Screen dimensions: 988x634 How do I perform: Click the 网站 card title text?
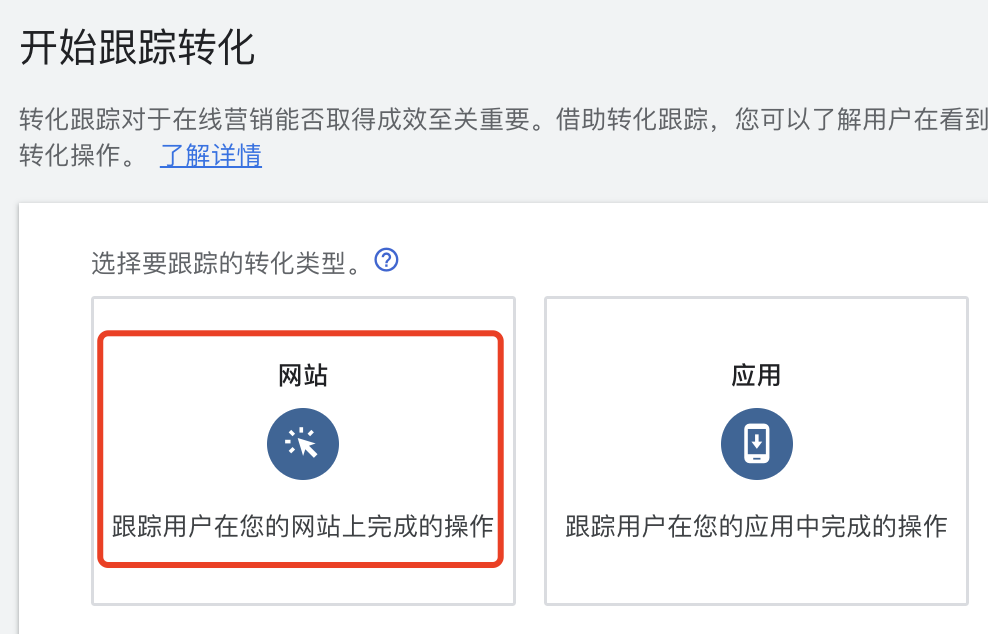point(302,374)
